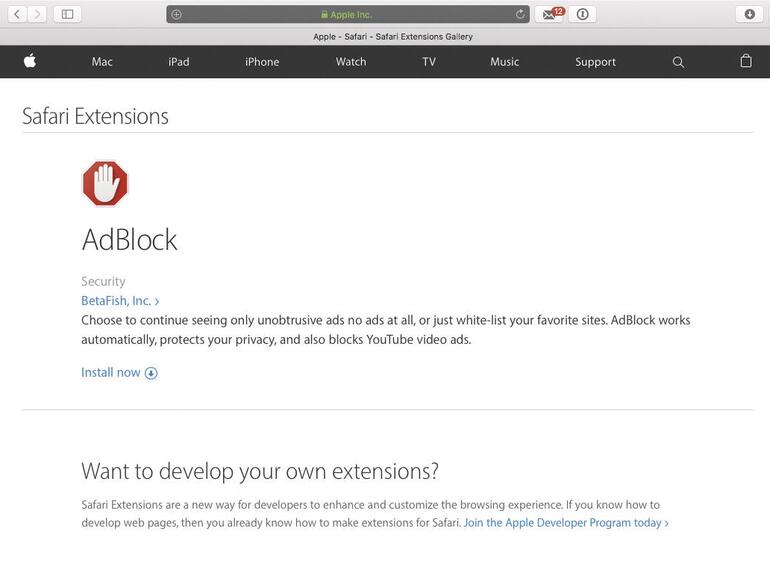The height and width of the screenshot is (578, 770).
Task: Click the green padlock in the address bar
Action: tap(325, 14)
